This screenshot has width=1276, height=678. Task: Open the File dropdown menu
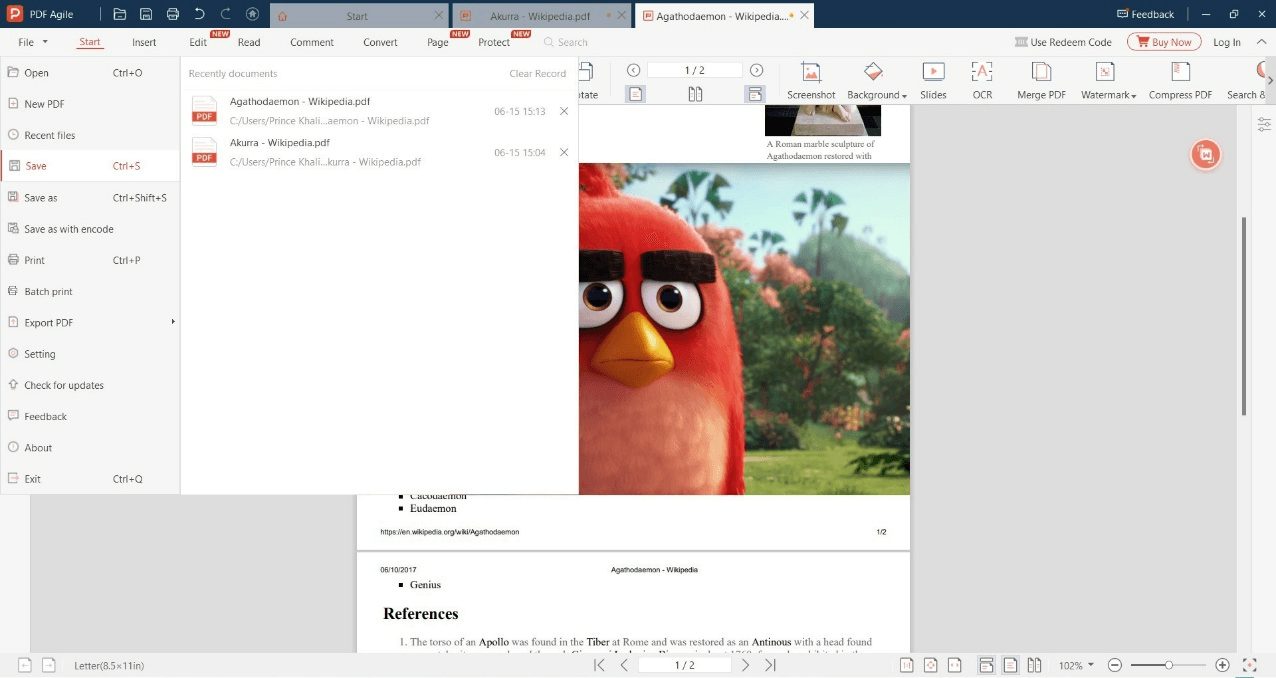pos(33,42)
